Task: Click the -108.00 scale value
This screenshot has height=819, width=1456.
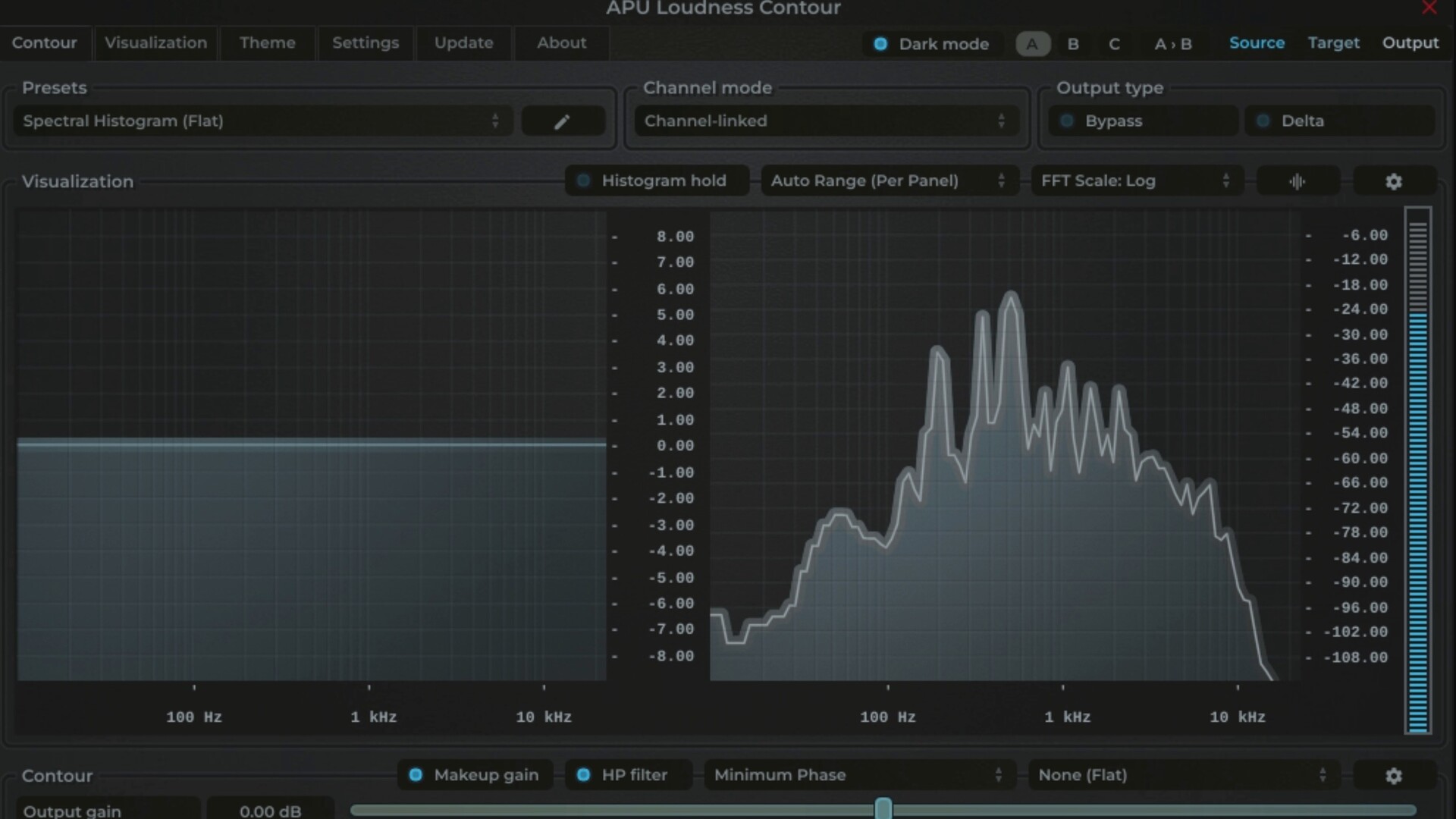Action: tap(1356, 657)
